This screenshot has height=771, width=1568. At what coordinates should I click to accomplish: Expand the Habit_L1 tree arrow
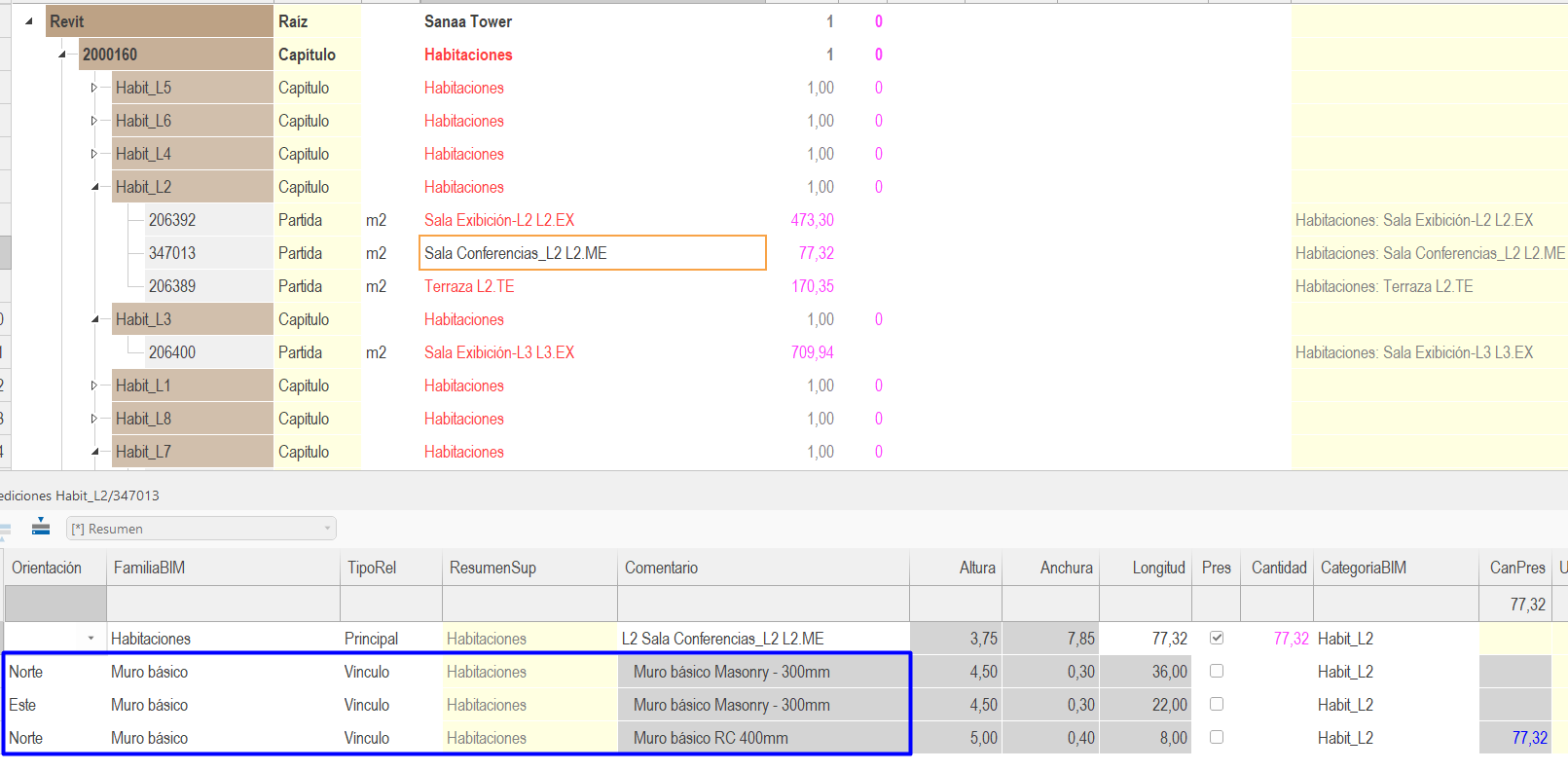[x=94, y=385]
